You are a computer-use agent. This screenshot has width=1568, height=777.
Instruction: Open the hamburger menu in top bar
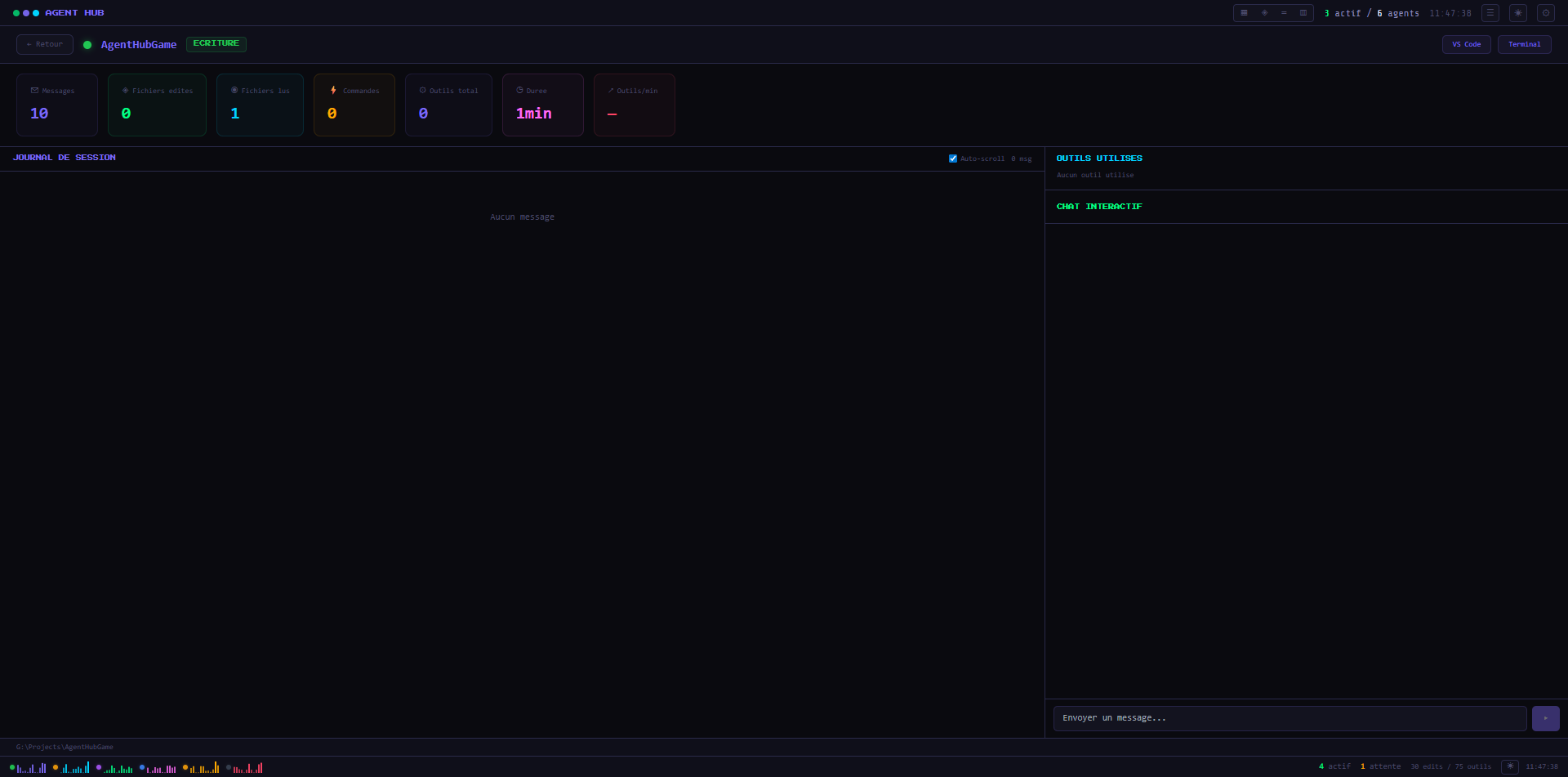click(1490, 13)
